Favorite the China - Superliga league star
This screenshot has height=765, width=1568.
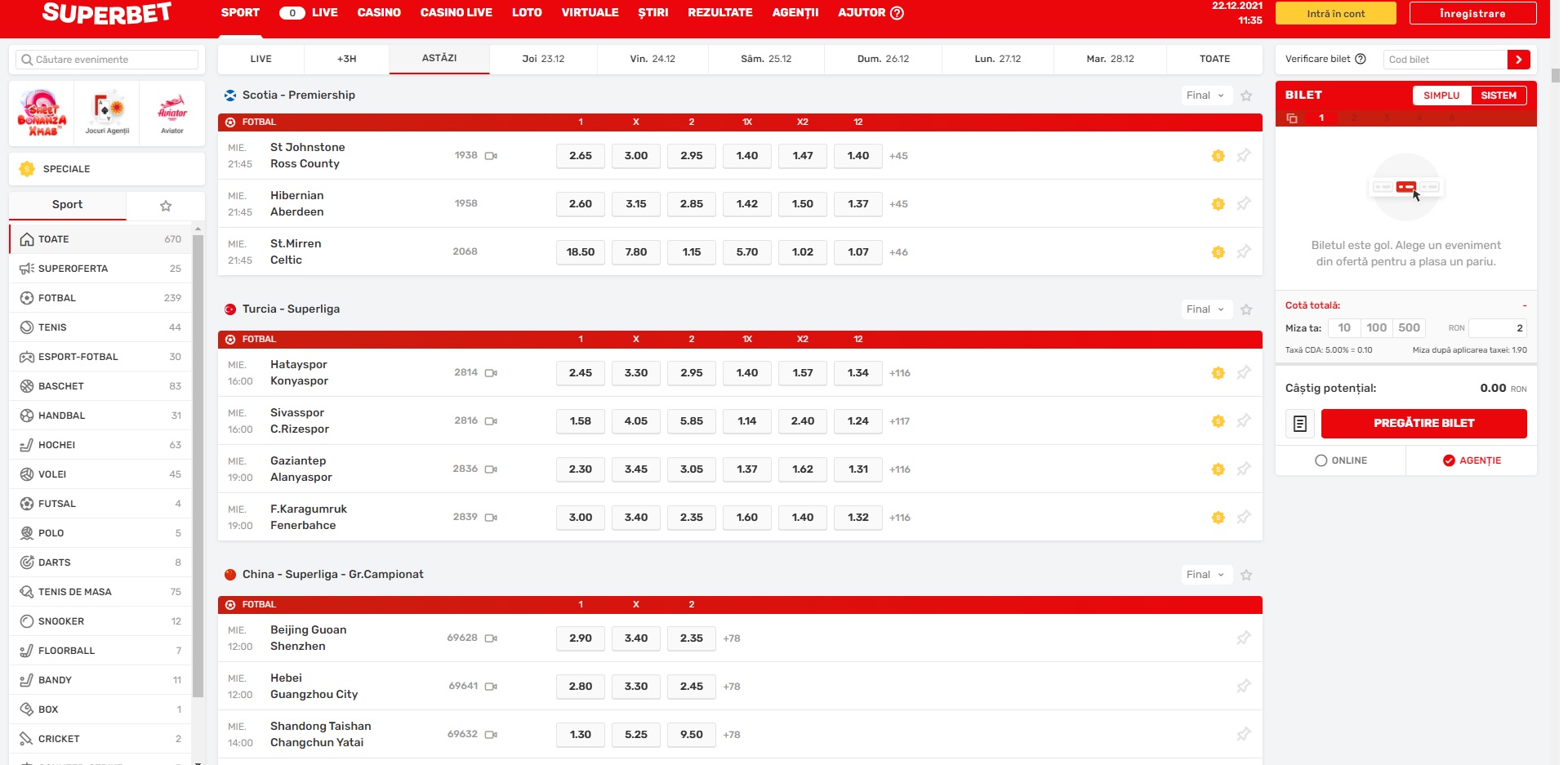1246,575
